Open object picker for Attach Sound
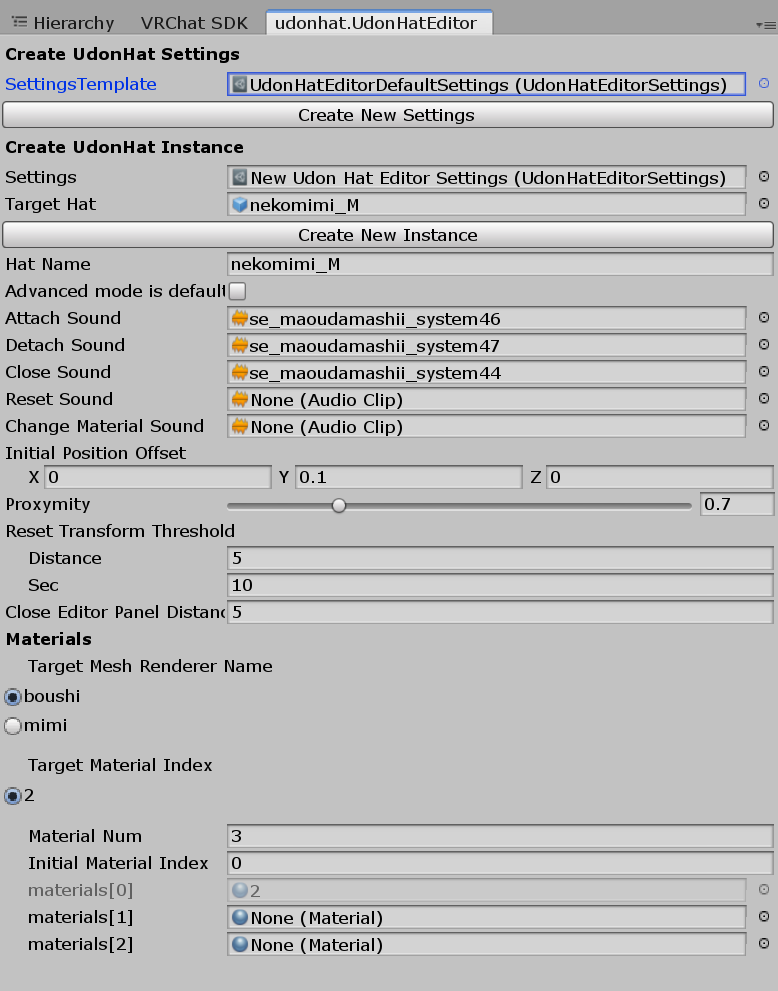Viewport: 778px width, 991px height. pos(763,317)
